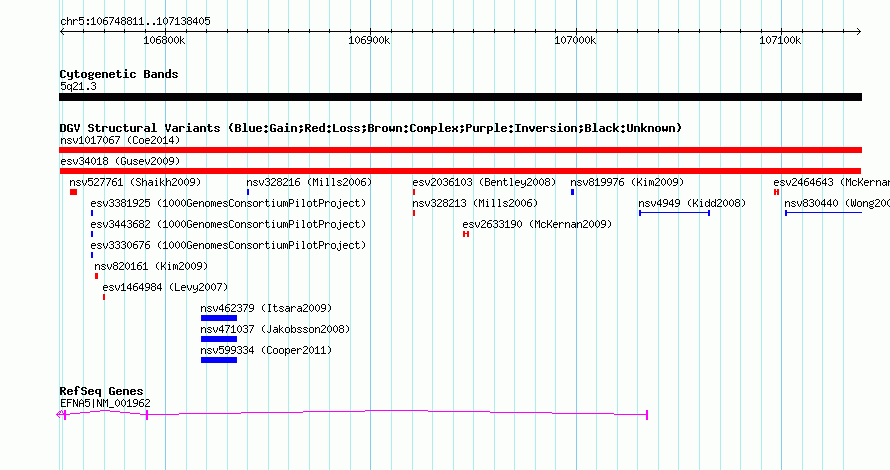Viewport: 890px width, 470px height.
Task: Click the red glyph under esv2464643
Action: [x=776, y=192]
